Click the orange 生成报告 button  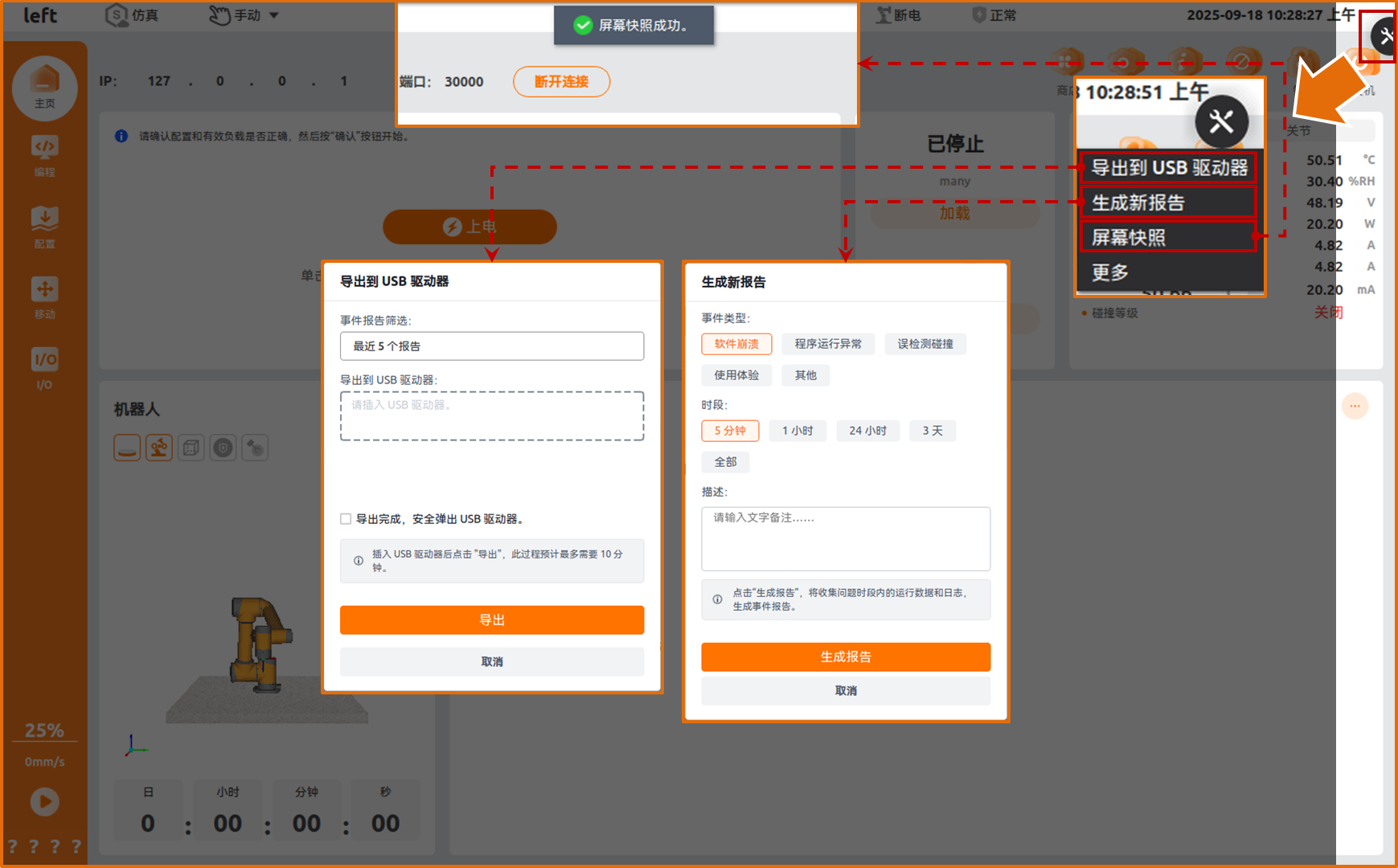tap(845, 657)
